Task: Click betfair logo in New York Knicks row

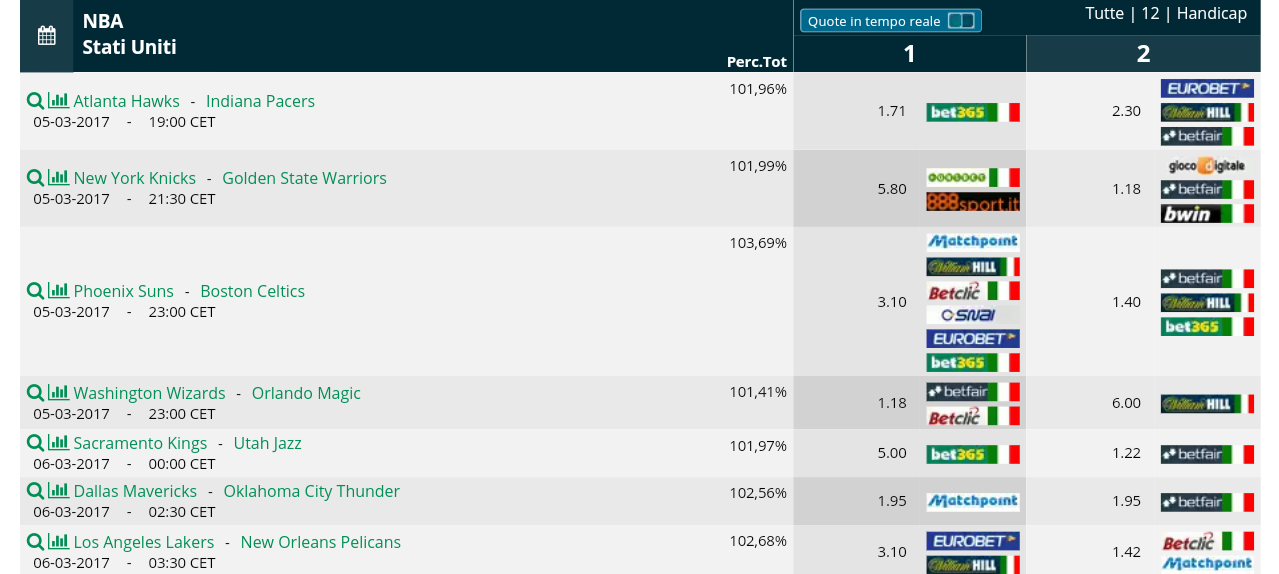Action: pos(1207,189)
